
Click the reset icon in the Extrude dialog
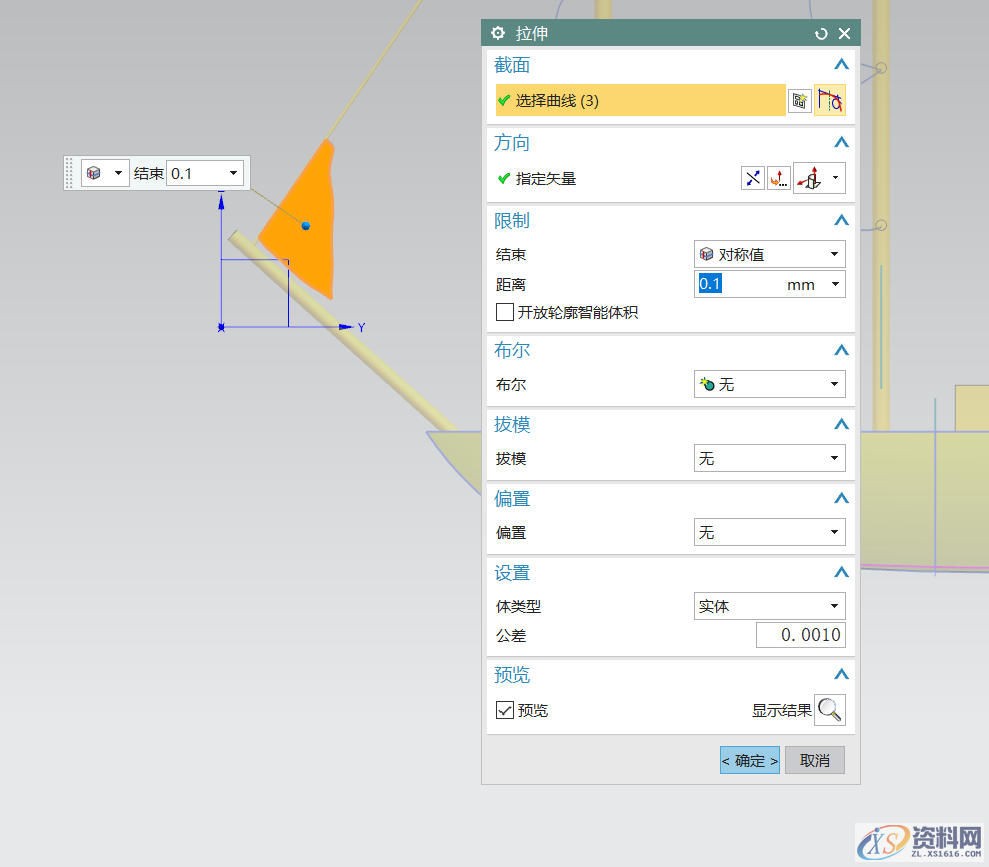[x=821, y=33]
